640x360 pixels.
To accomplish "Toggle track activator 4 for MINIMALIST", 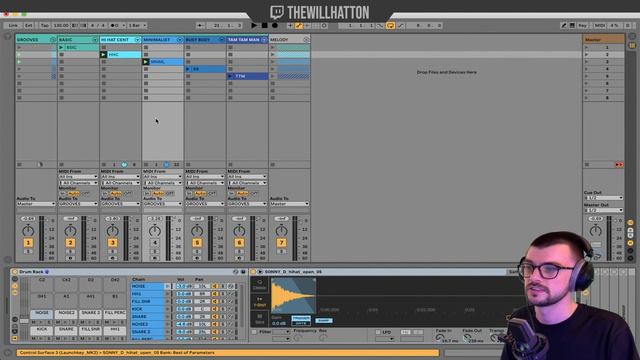I will click(155, 243).
